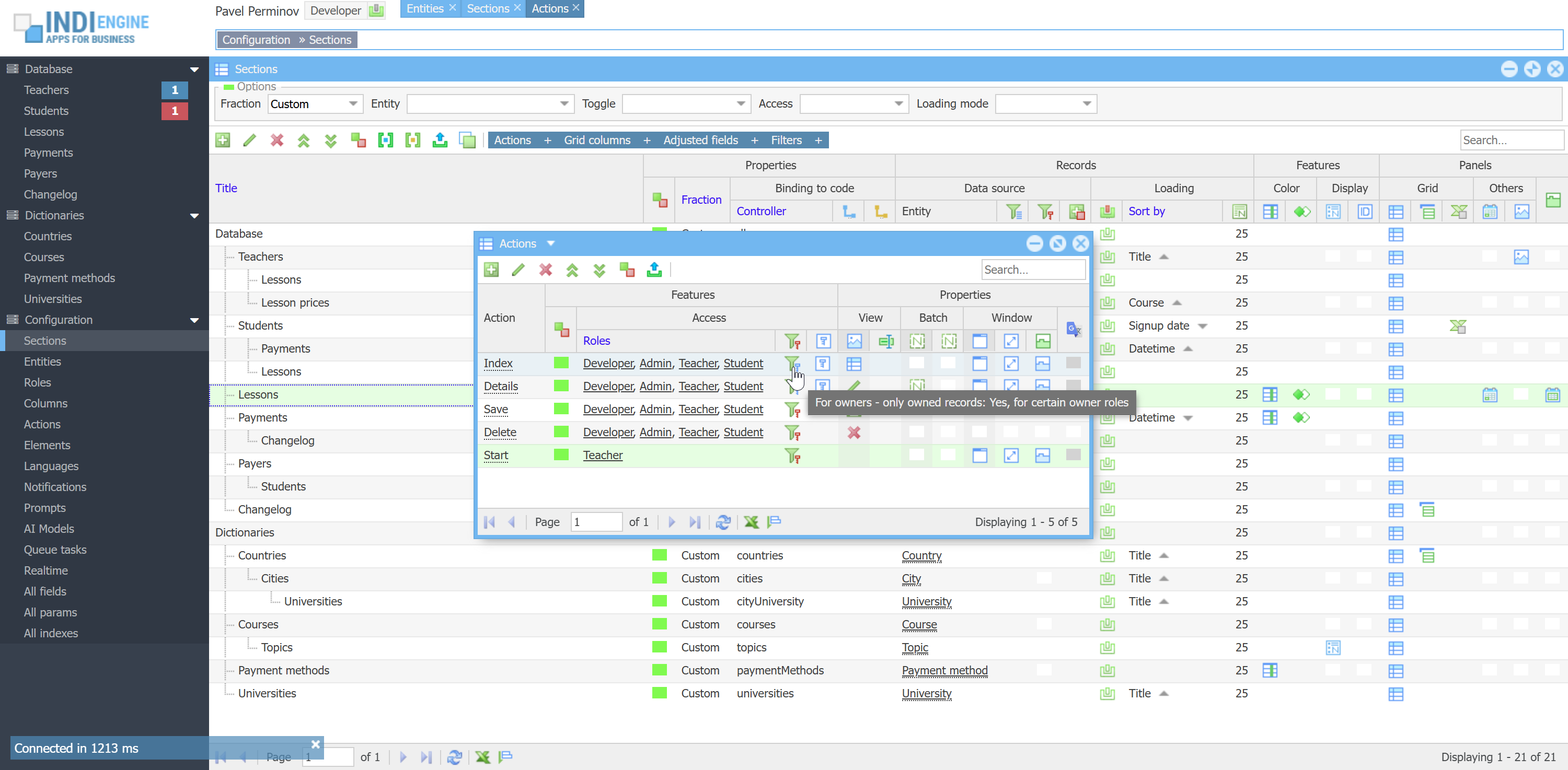The width and height of the screenshot is (1568, 770).
Task: Click the red delete X in sections toolbar
Action: coord(277,140)
